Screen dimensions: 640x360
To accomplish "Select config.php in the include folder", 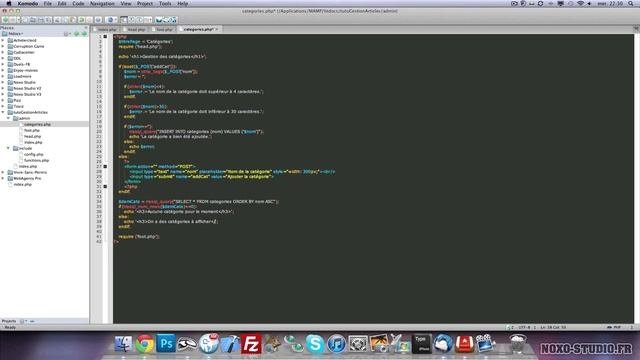I will (x=33, y=154).
